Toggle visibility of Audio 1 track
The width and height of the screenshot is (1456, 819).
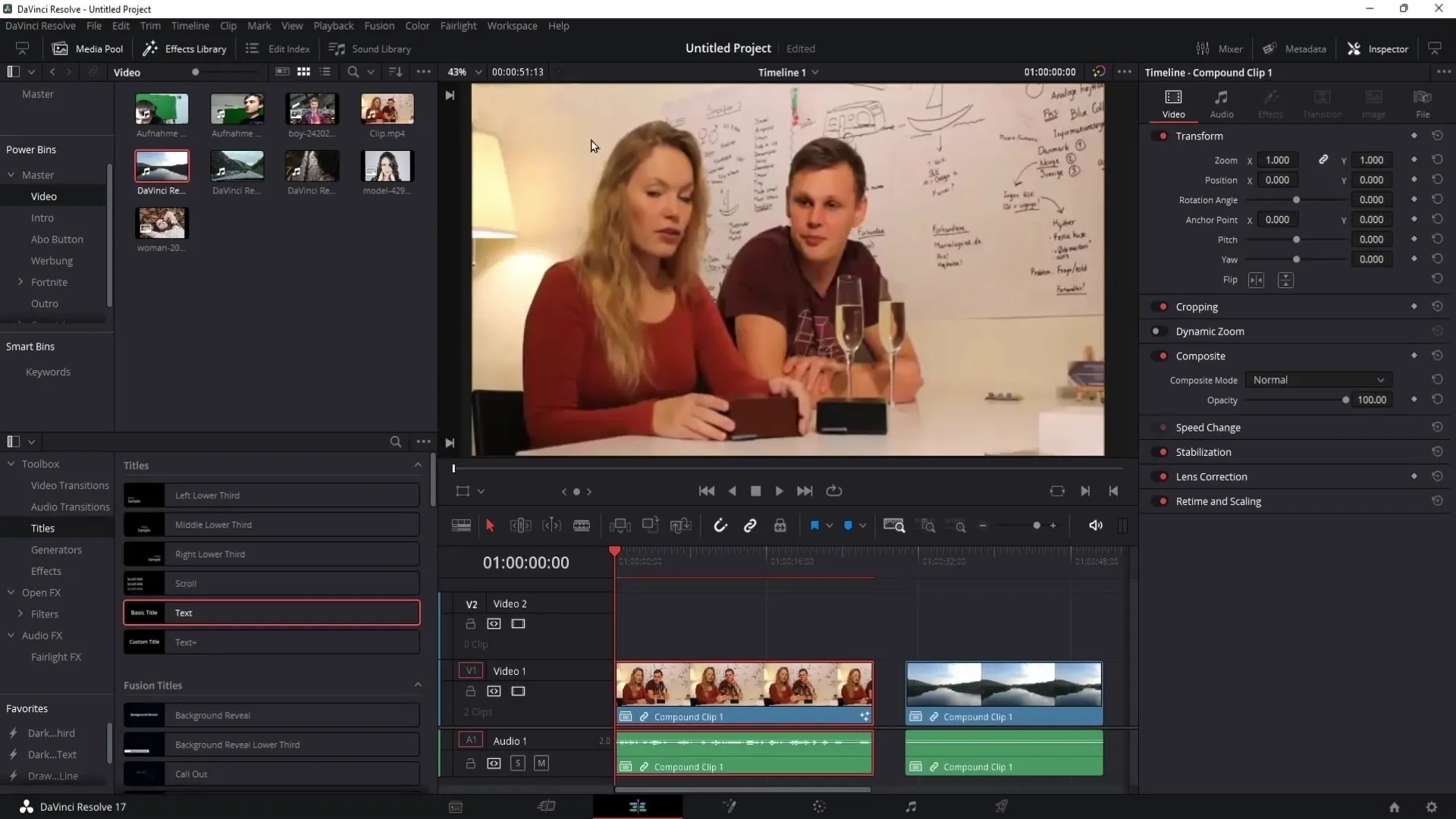541,763
